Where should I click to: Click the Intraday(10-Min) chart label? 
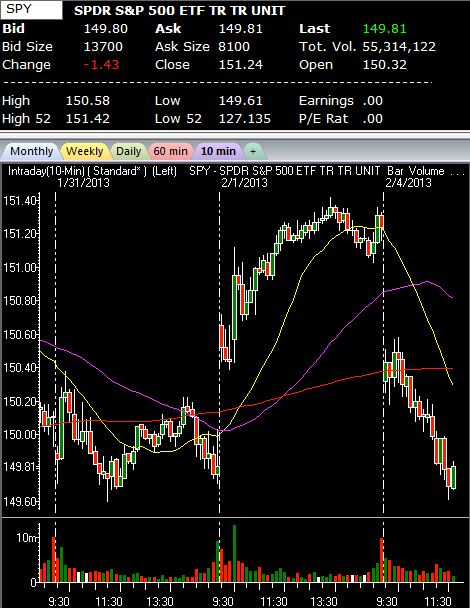(46, 171)
